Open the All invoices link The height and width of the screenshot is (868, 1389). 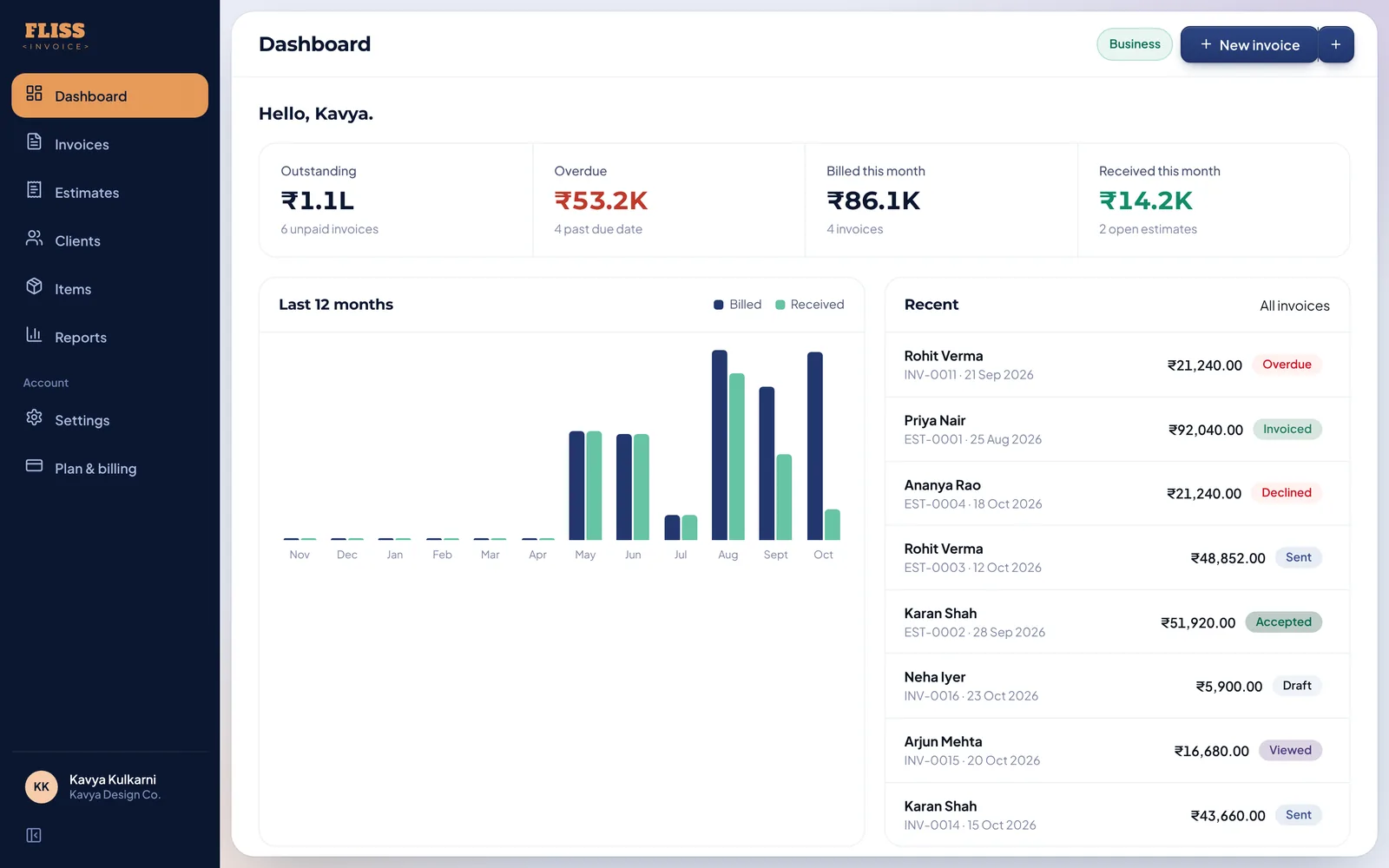1294,306
